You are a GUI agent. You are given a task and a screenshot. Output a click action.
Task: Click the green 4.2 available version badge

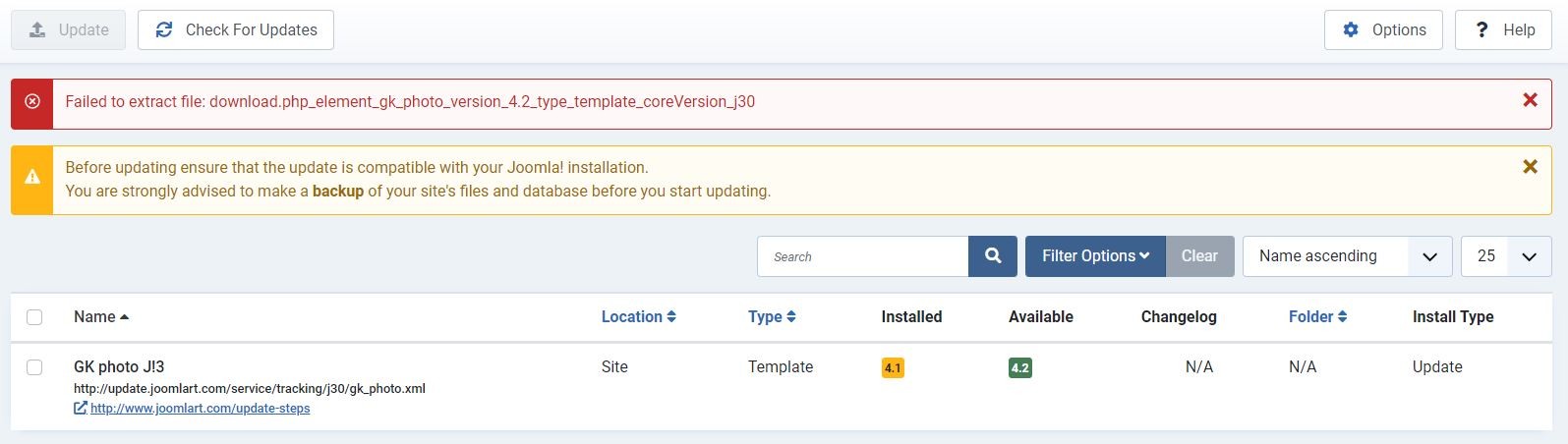1019,368
